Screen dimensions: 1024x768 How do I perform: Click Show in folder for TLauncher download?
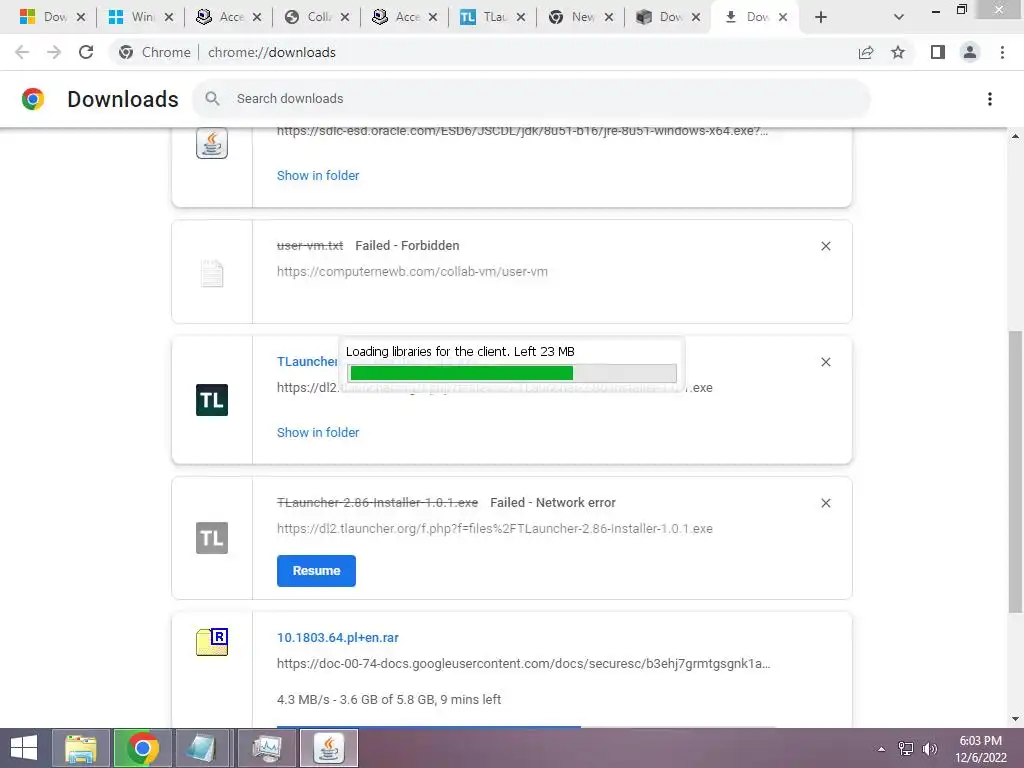pyautogui.click(x=318, y=432)
